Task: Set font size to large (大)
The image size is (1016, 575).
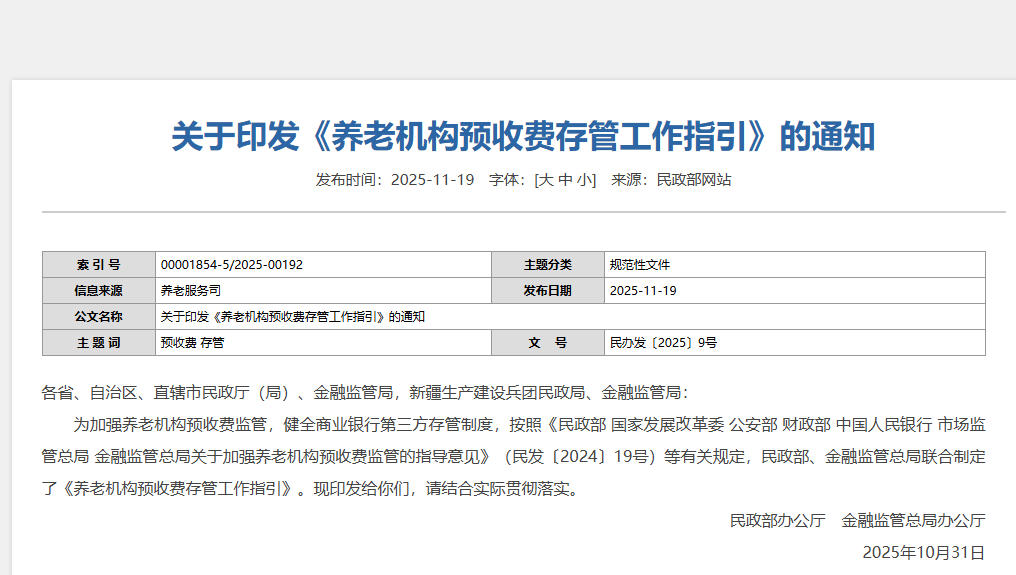Action: pyautogui.click(x=546, y=180)
